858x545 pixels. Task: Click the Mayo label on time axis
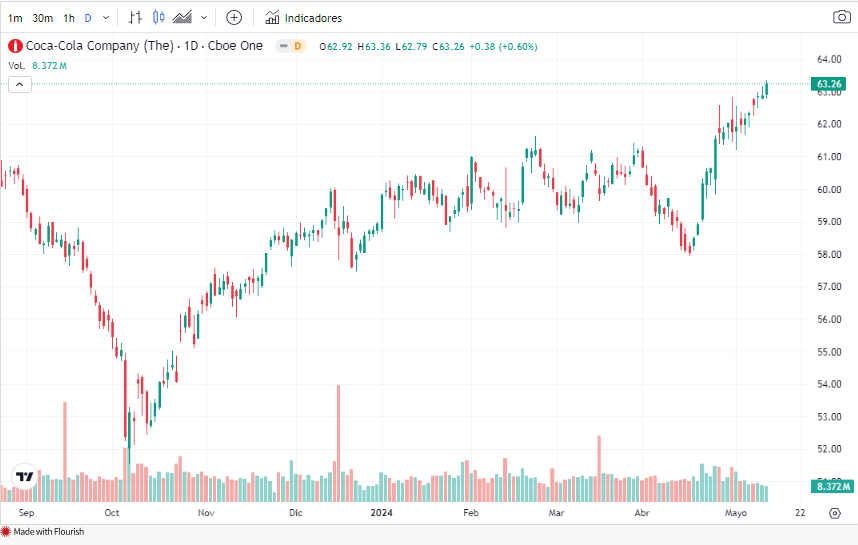[735, 513]
